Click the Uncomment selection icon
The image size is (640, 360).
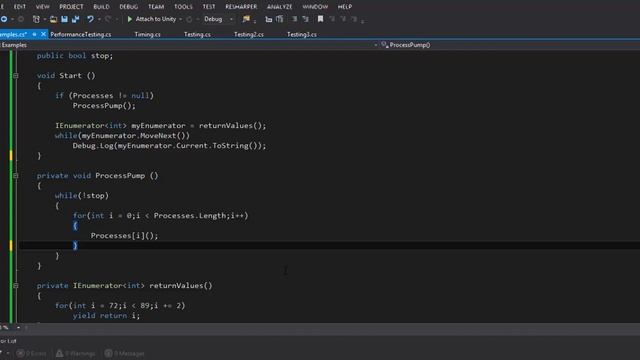[x=305, y=19]
